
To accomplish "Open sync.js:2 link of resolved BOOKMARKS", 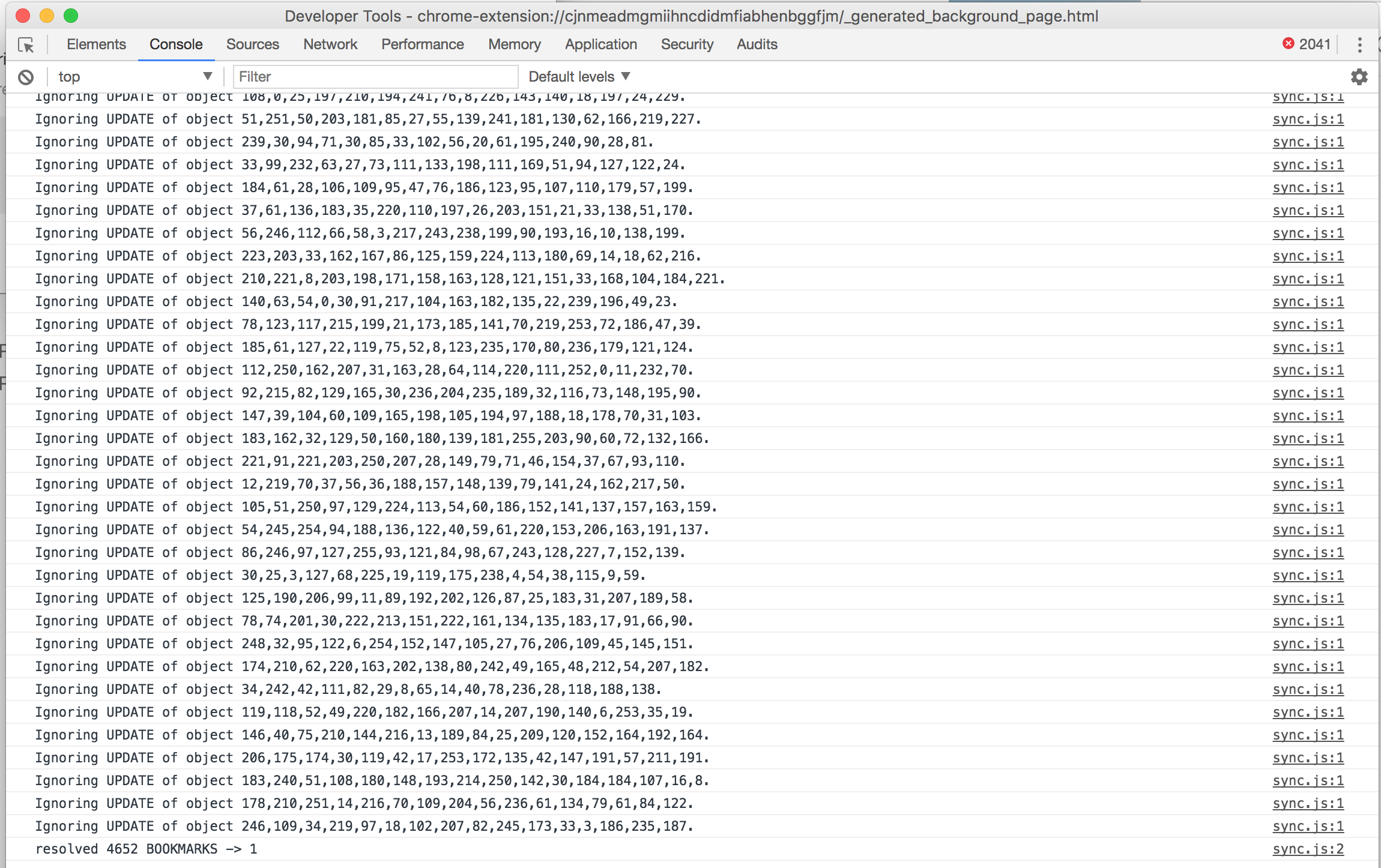I will [x=1308, y=849].
